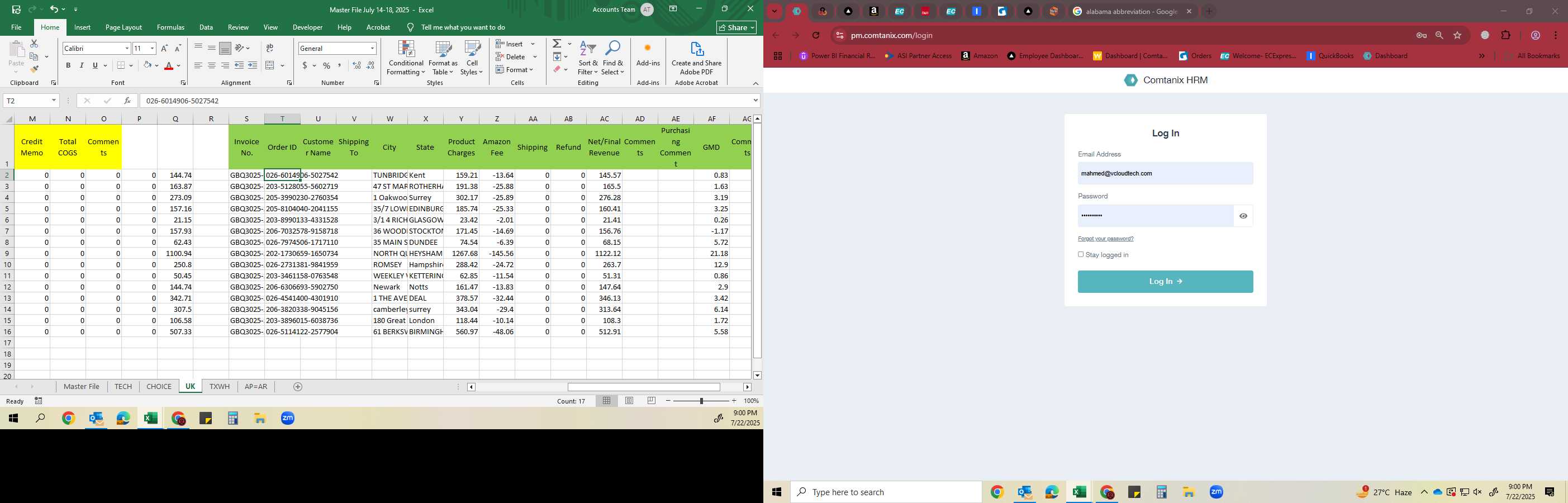Reload the page in Chrome
The image size is (1568, 503).
(x=816, y=35)
